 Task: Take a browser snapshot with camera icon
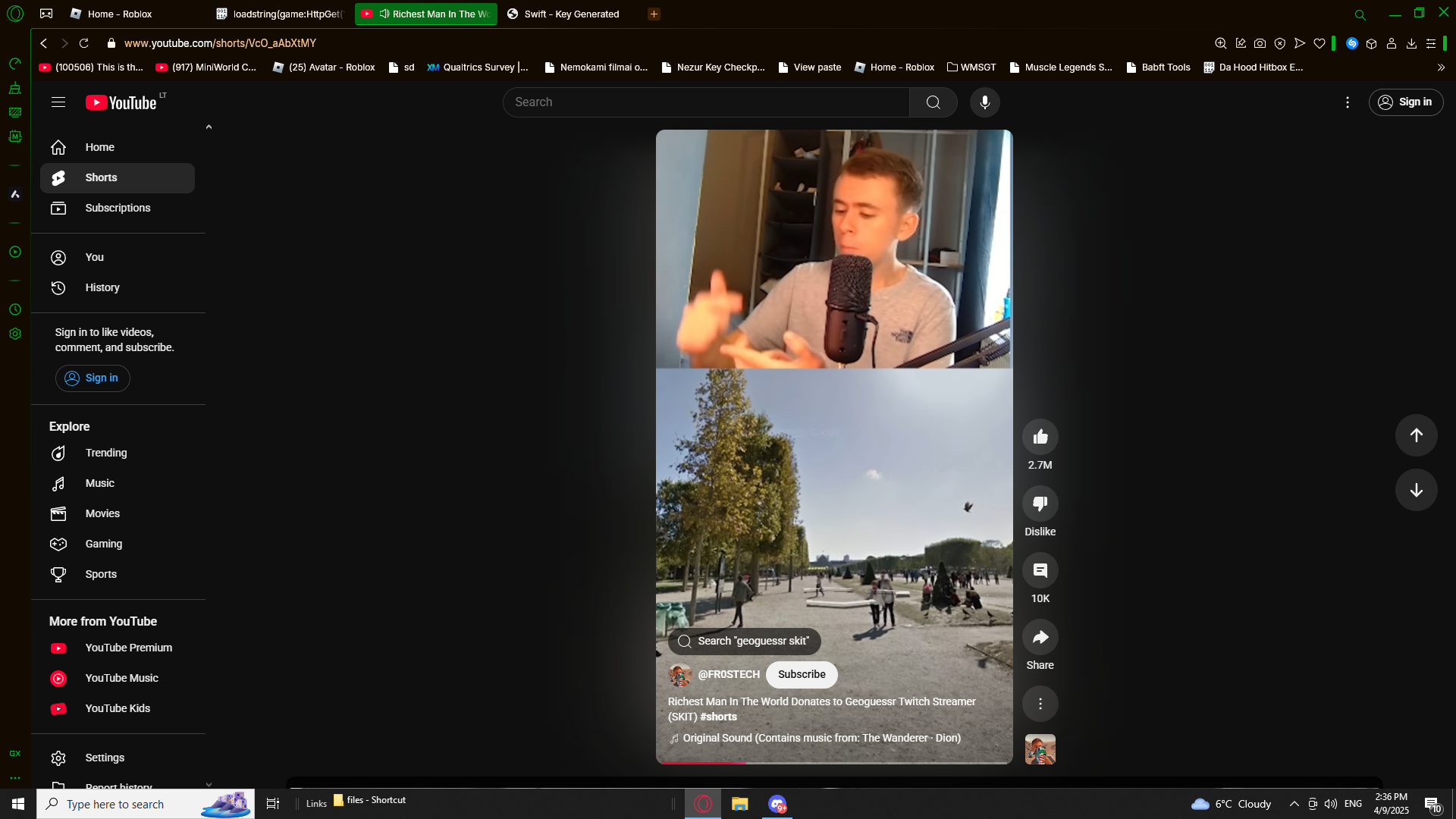[x=1260, y=43]
